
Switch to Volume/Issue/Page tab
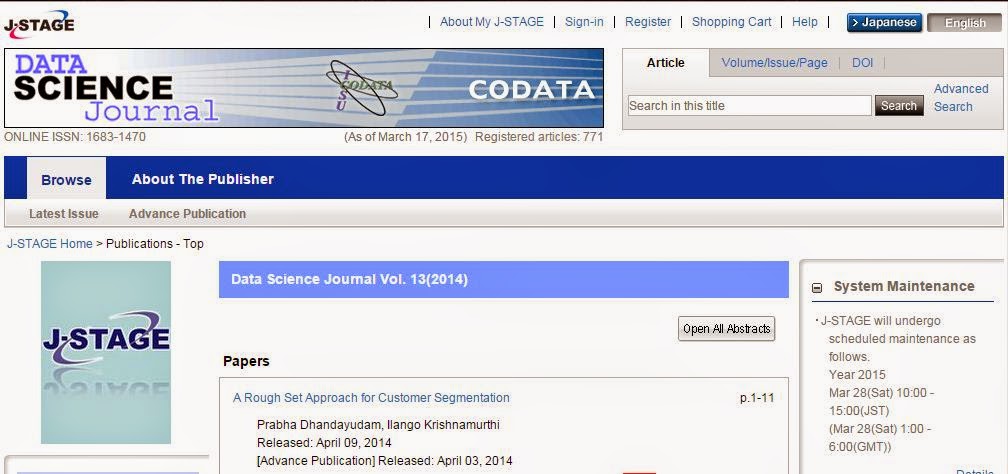pos(775,63)
